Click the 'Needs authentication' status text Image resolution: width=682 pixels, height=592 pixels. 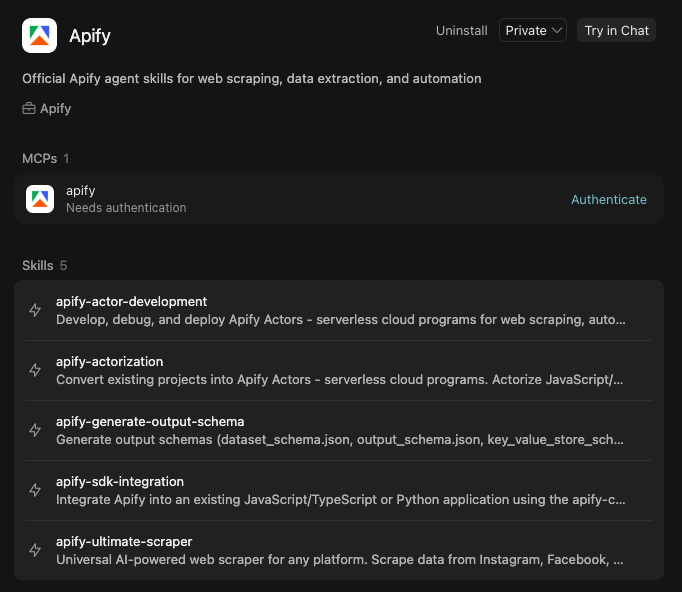pos(126,208)
